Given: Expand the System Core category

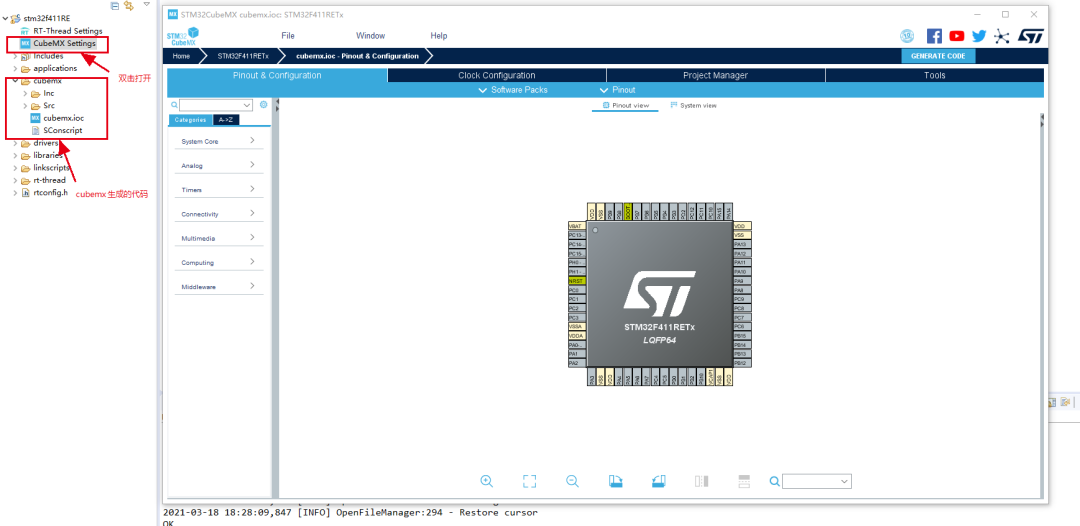Looking at the screenshot, I should pyautogui.click(x=218, y=141).
